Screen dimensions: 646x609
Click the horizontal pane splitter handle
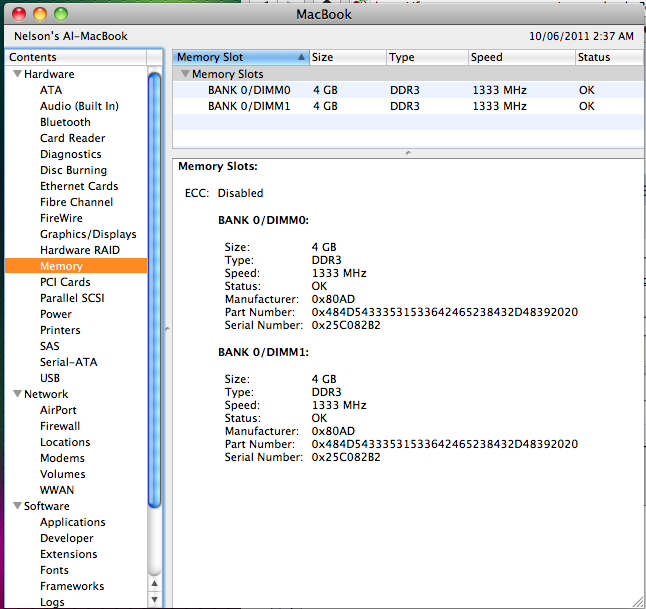pos(408,153)
